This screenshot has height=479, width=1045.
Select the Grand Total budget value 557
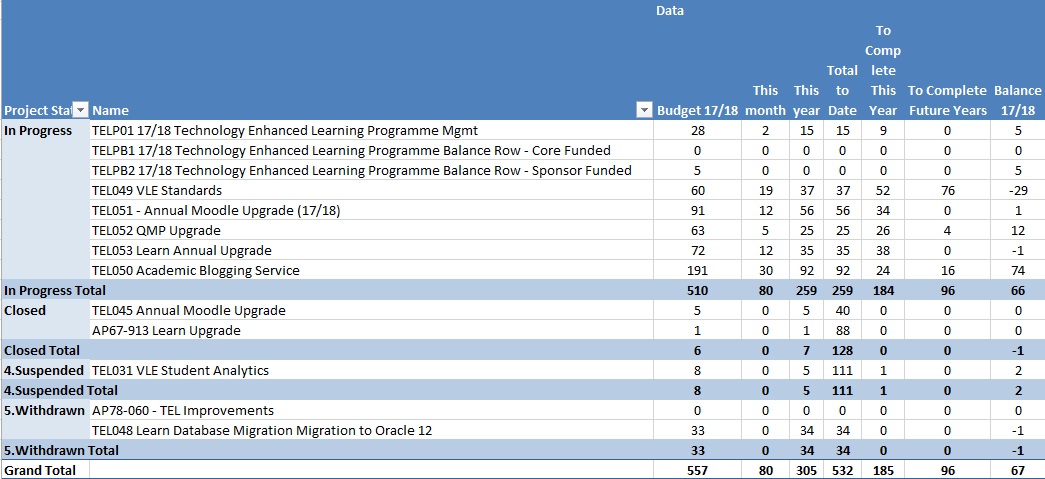[x=697, y=470]
